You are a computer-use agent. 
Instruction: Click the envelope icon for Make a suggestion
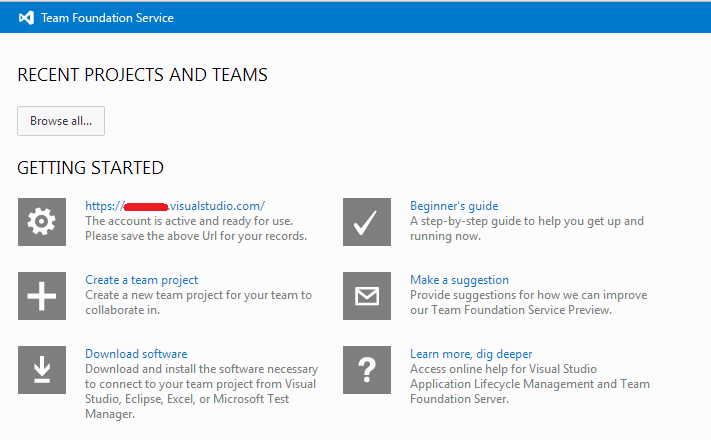[367, 296]
